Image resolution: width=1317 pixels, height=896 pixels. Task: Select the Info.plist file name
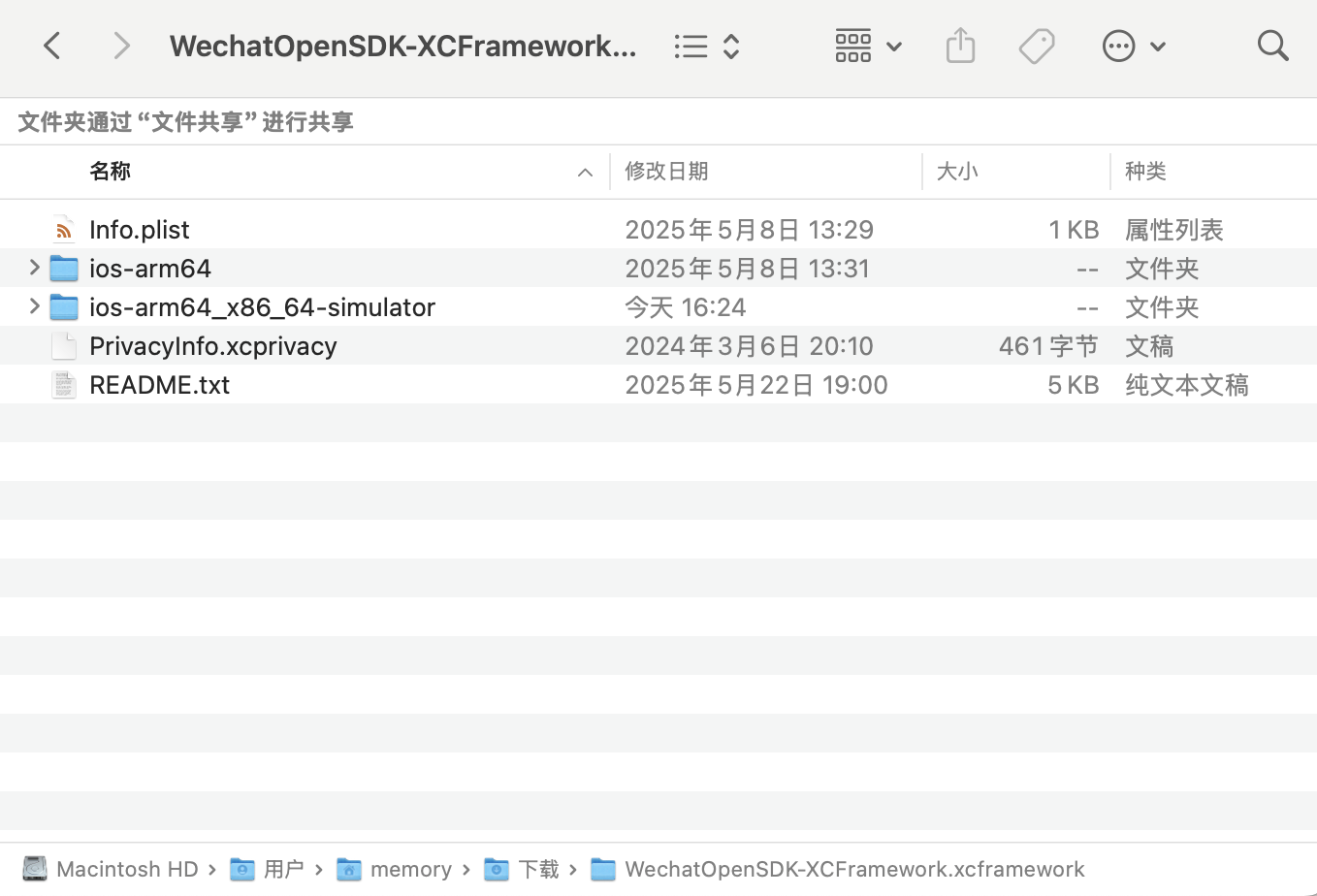(x=140, y=230)
